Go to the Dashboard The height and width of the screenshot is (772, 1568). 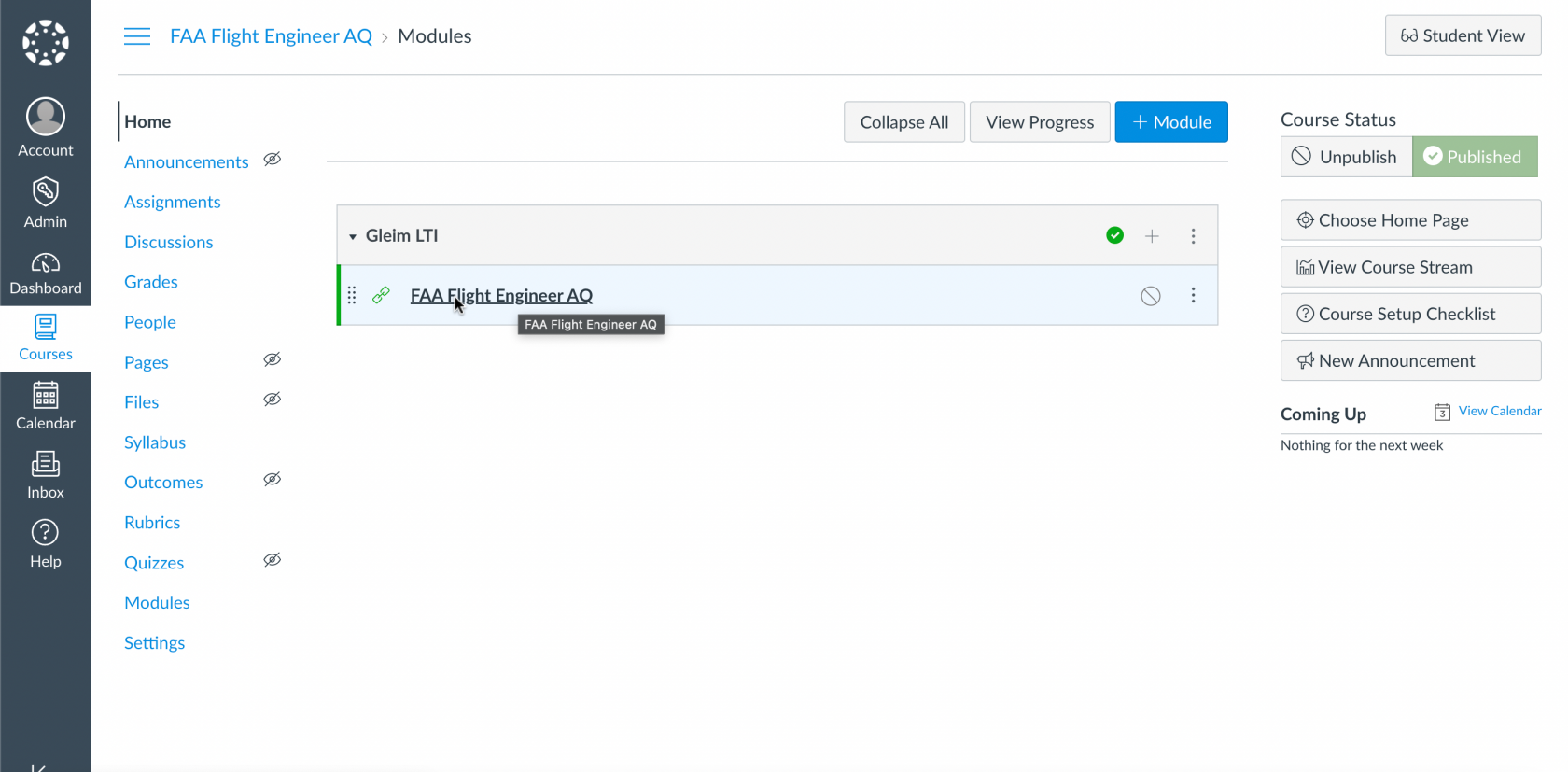[x=46, y=273]
